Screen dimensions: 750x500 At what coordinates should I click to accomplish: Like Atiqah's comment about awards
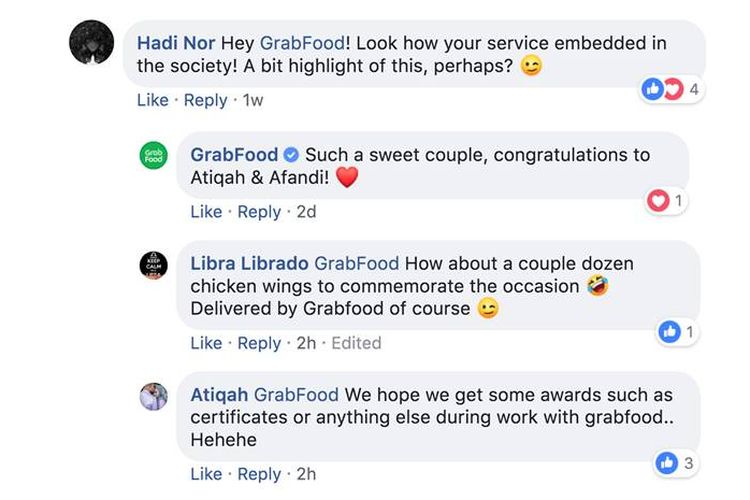206,473
